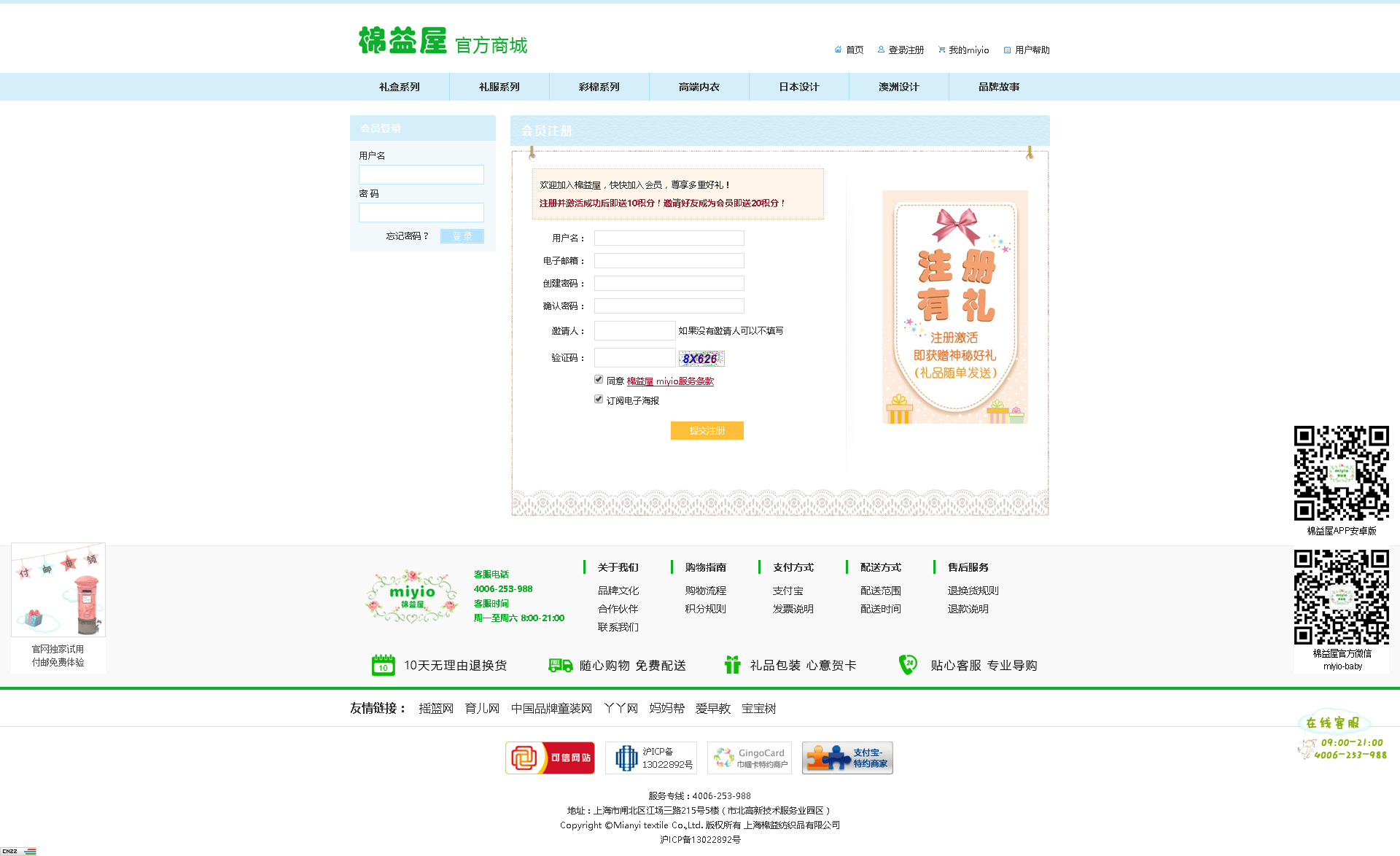Refresh the captcha image 8X626
This screenshot has width=1400, height=856.
701,358
